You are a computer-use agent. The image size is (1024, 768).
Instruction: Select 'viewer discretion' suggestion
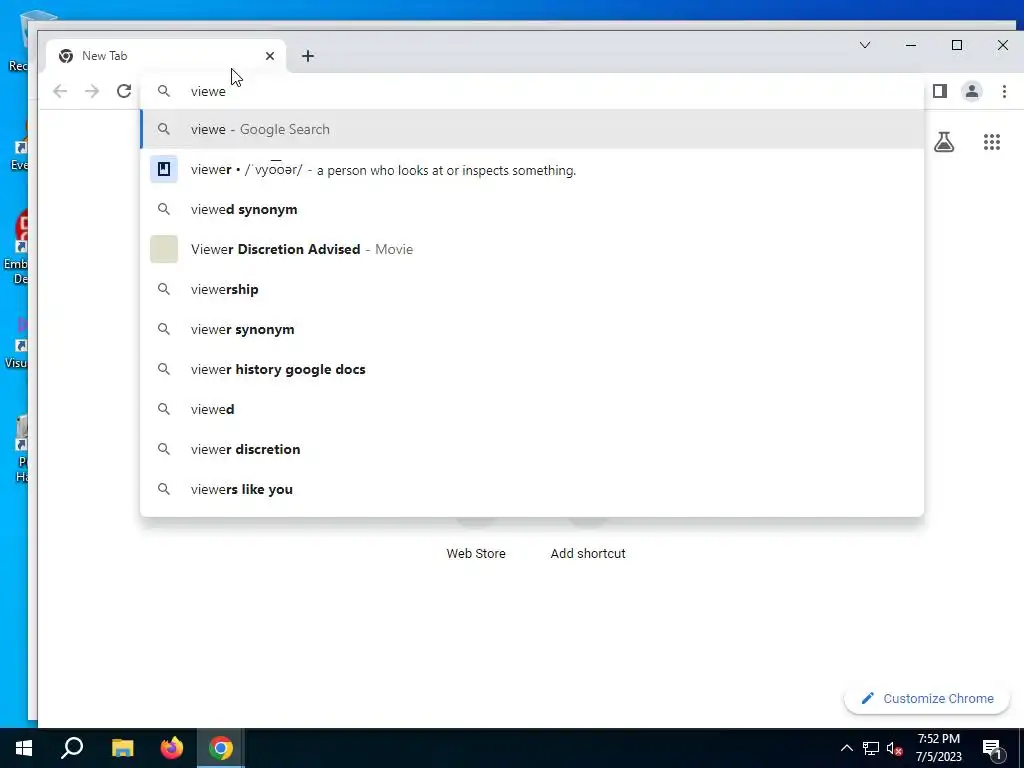[x=532, y=449]
